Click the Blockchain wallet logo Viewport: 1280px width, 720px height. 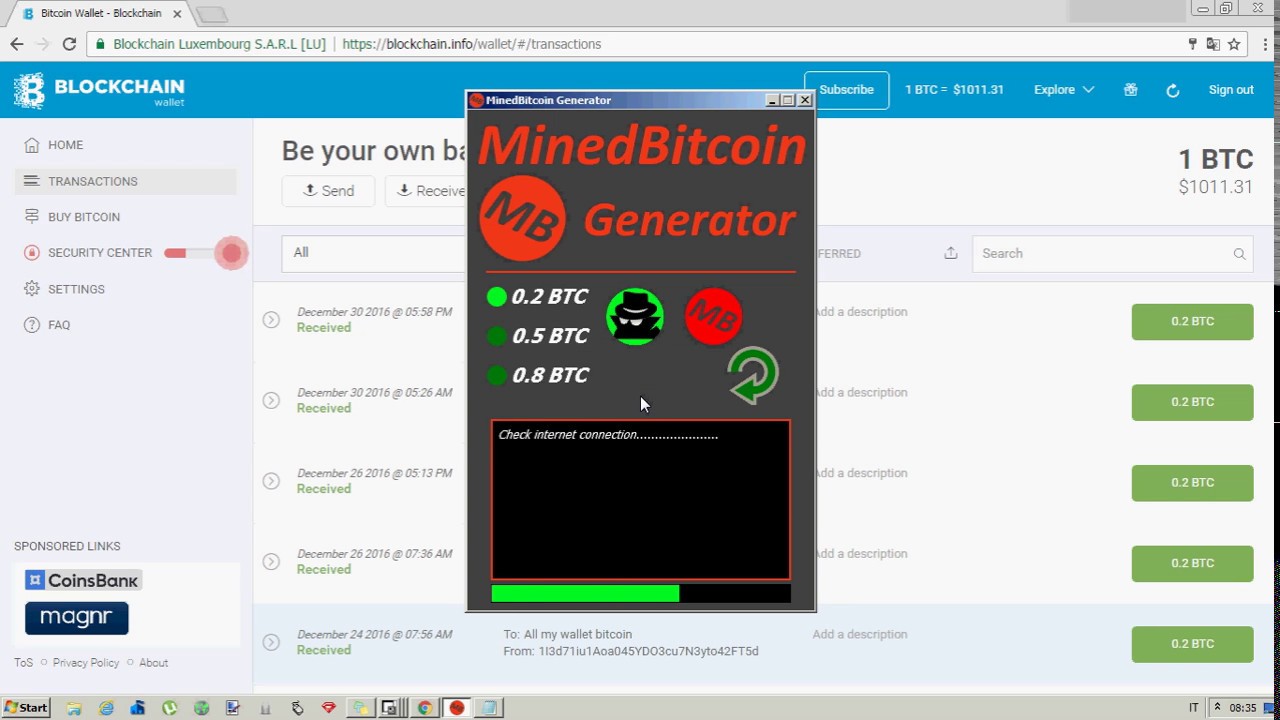(x=99, y=90)
